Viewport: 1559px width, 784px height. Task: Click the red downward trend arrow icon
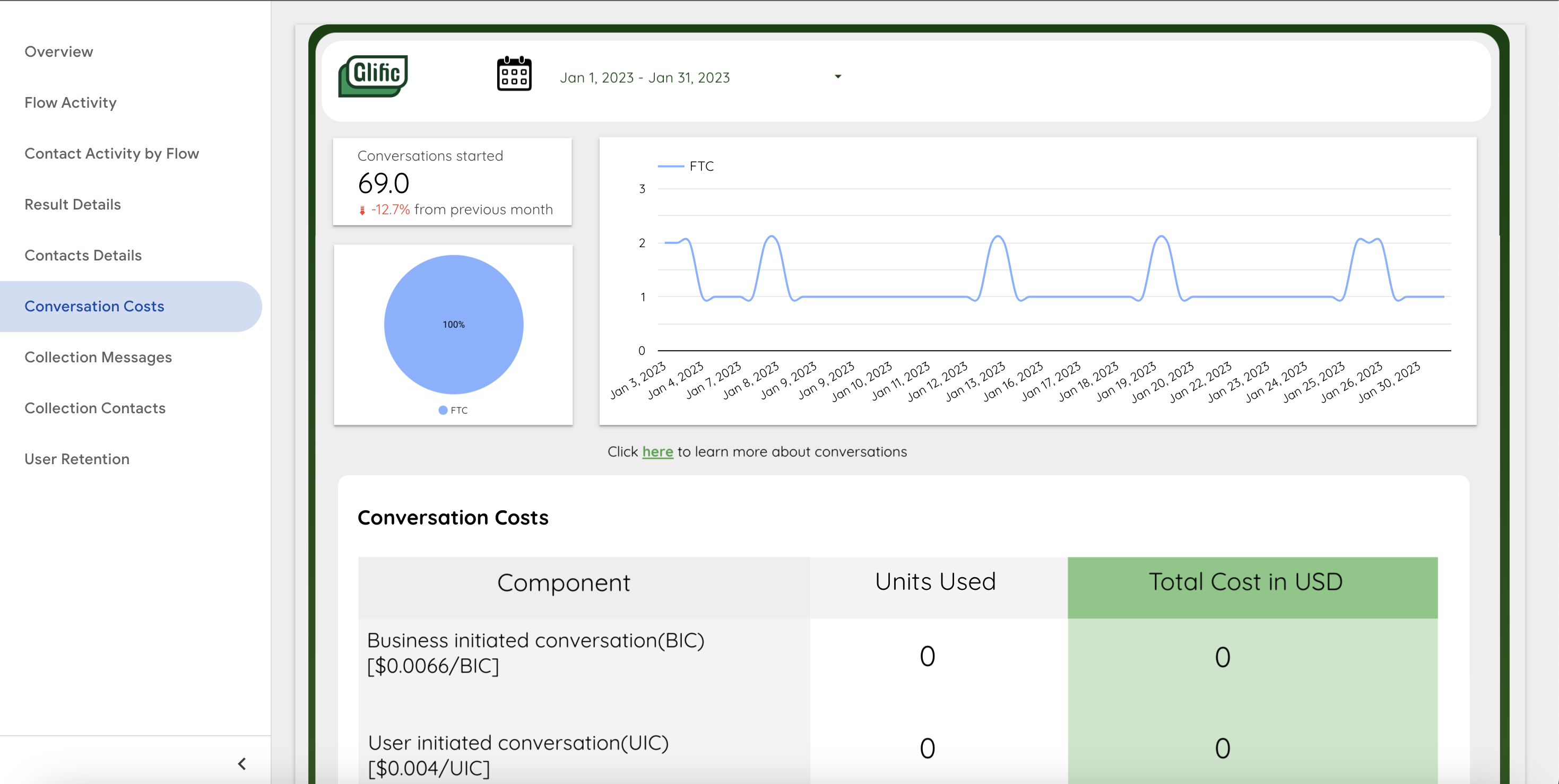tap(362, 210)
